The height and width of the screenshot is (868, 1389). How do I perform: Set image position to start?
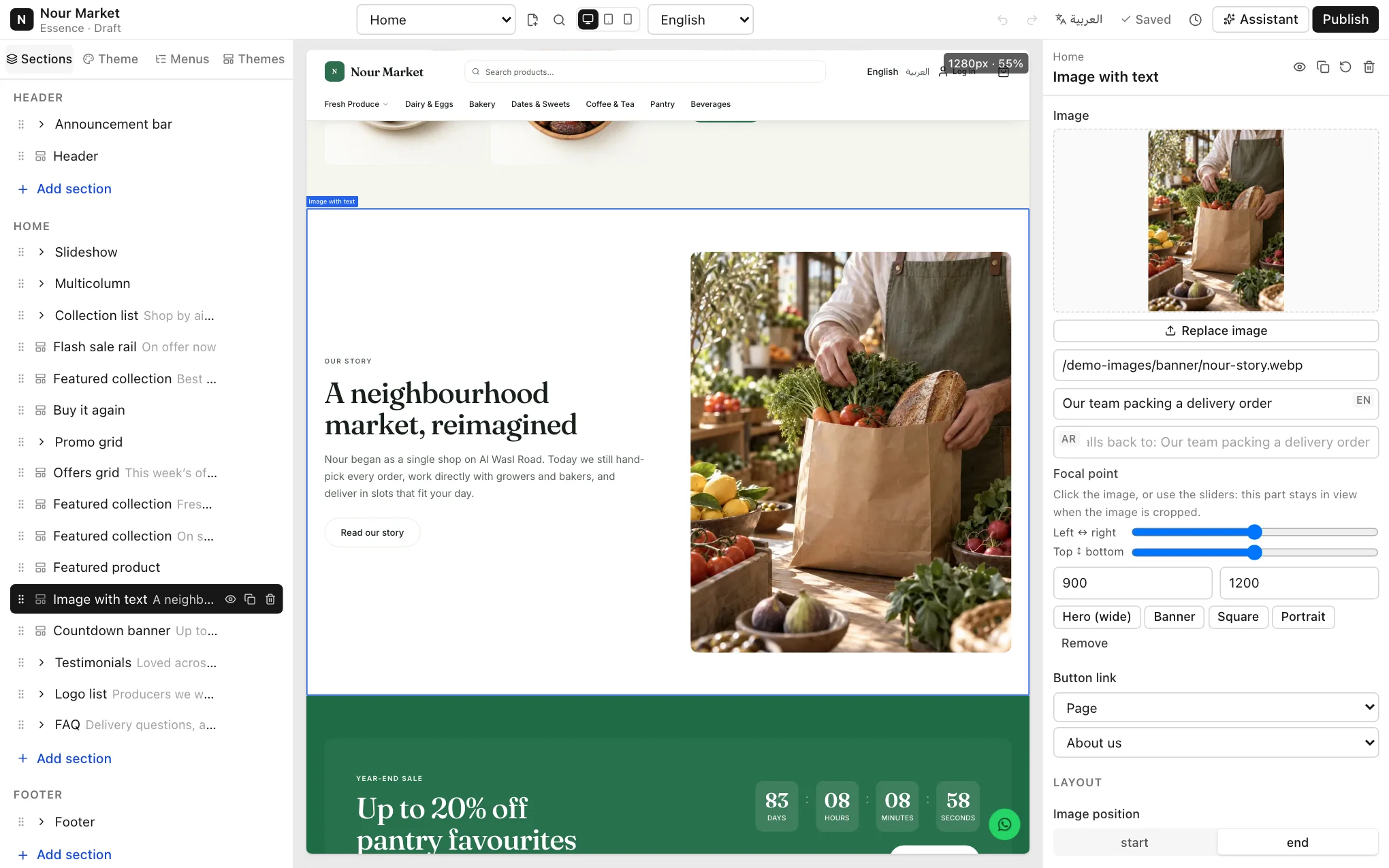coord(1134,842)
